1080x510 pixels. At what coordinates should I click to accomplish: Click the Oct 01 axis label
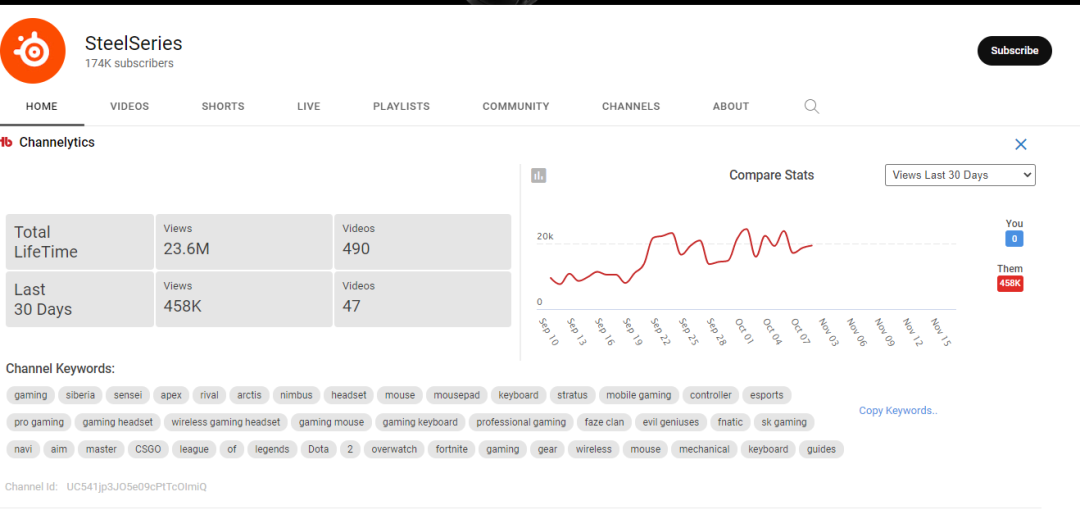(x=743, y=332)
